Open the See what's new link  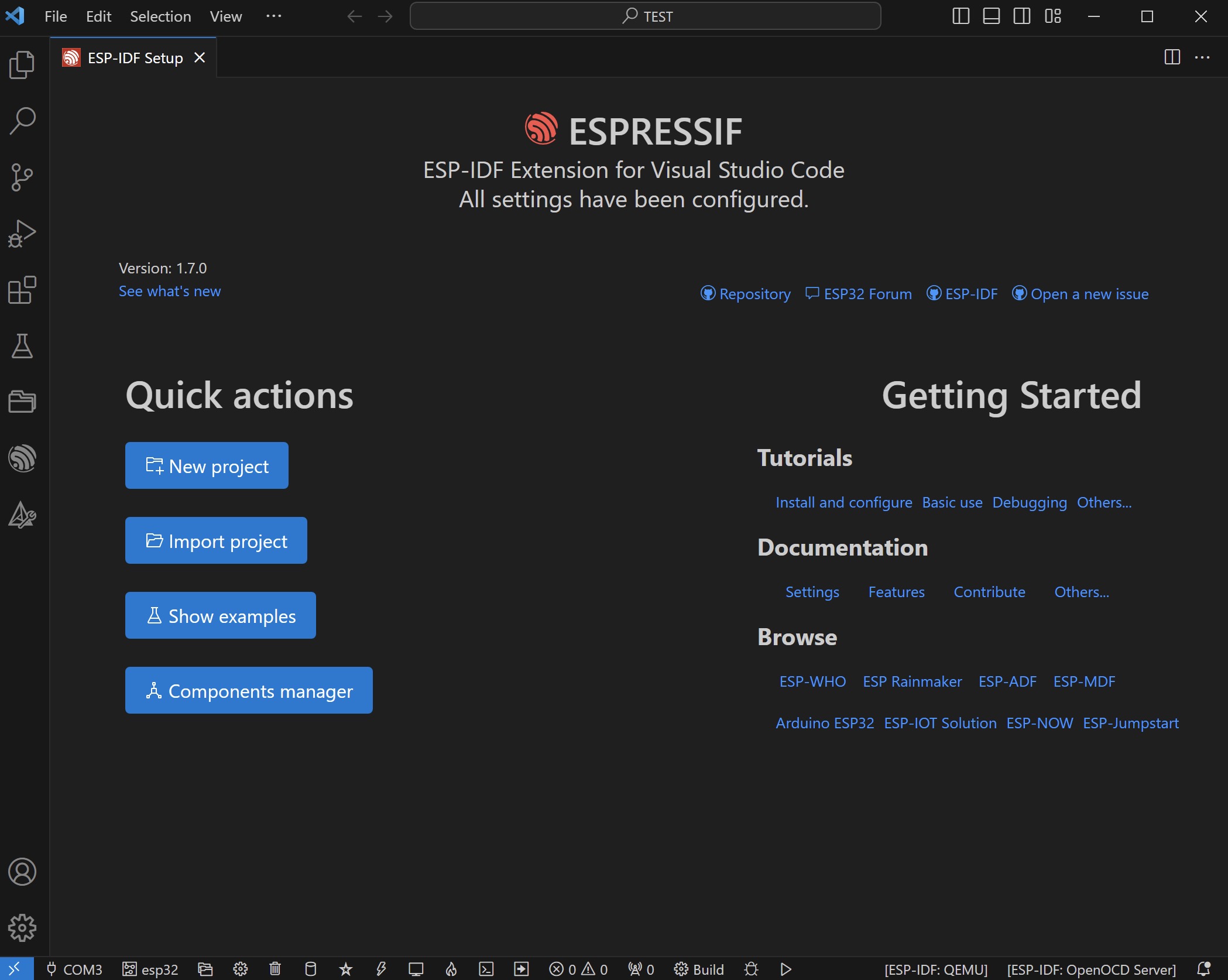(x=170, y=291)
